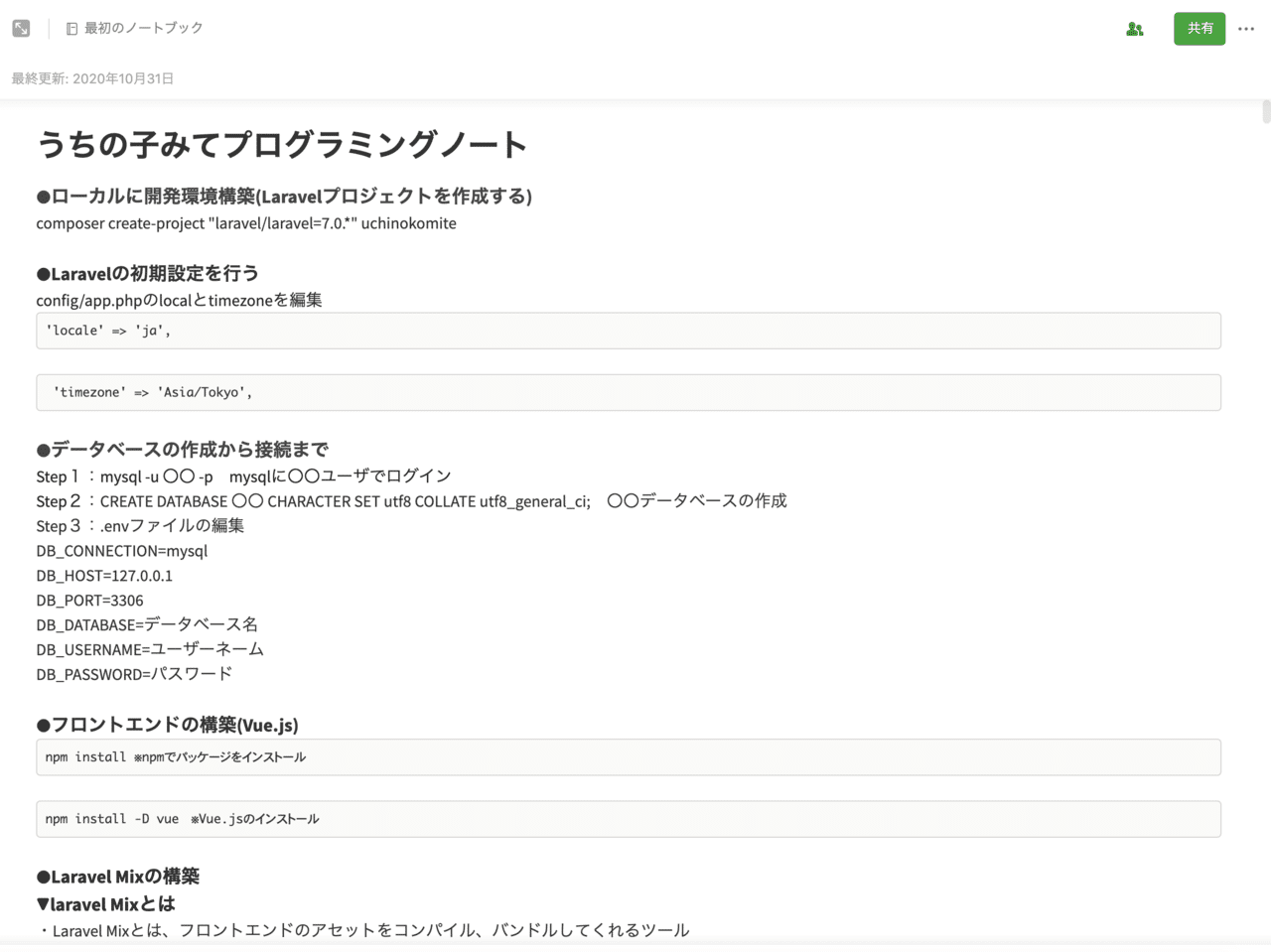This screenshot has height=952, width=1271.
Task: Click the DB_USERNAME=ユーザーネーム line
Action: pos(150,649)
